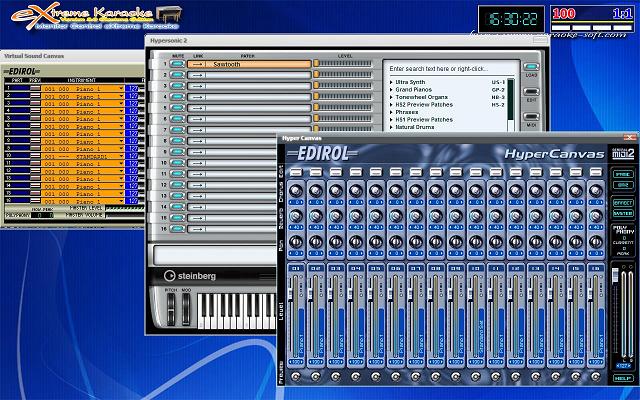Click HyperCanvas channel 01 Edit button

296,172
